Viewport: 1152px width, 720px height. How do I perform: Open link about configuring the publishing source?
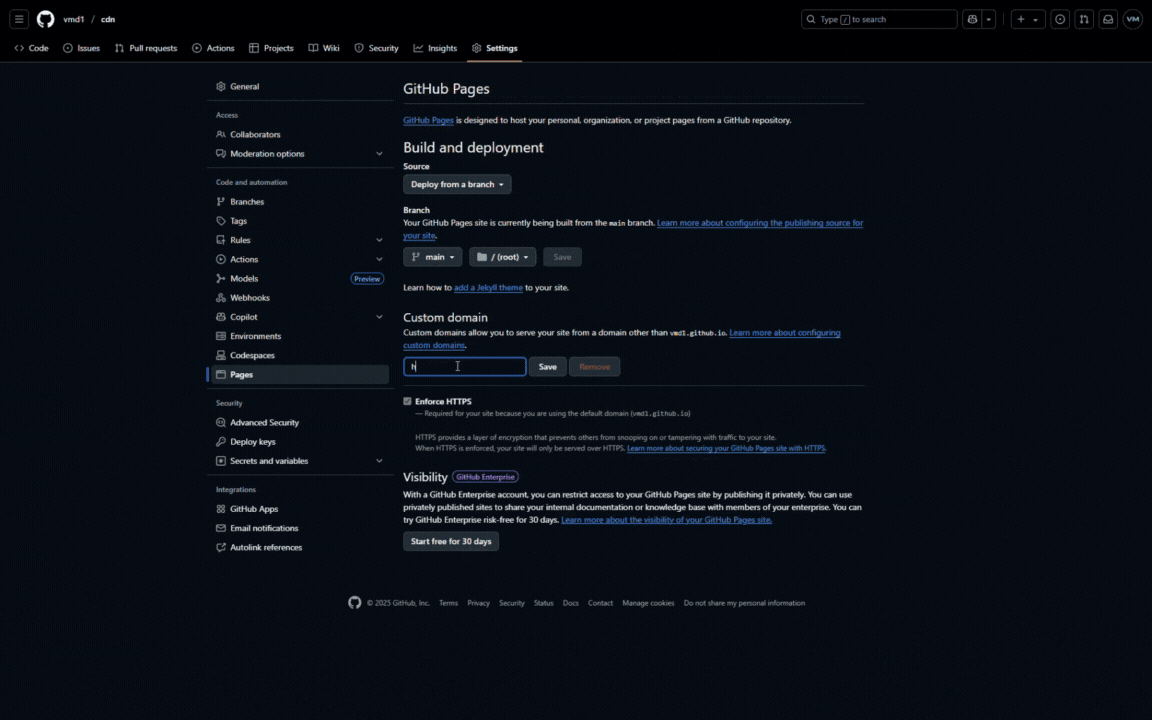click(760, 223)
